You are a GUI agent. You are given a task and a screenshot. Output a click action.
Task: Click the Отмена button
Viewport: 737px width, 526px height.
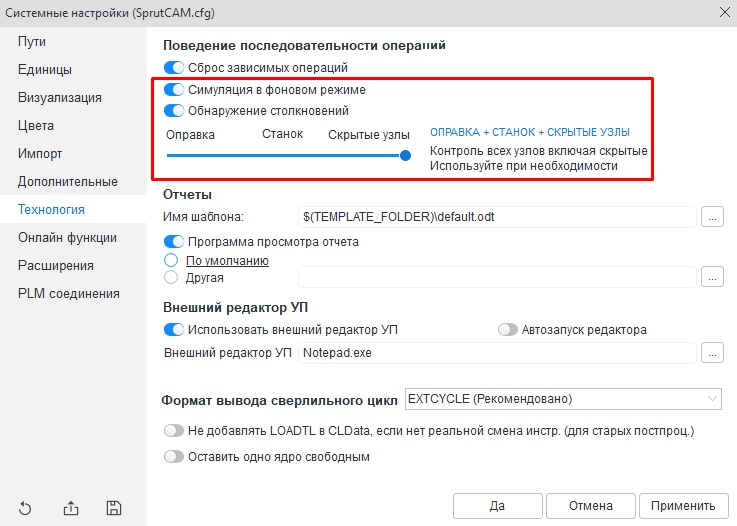(590, 506)
